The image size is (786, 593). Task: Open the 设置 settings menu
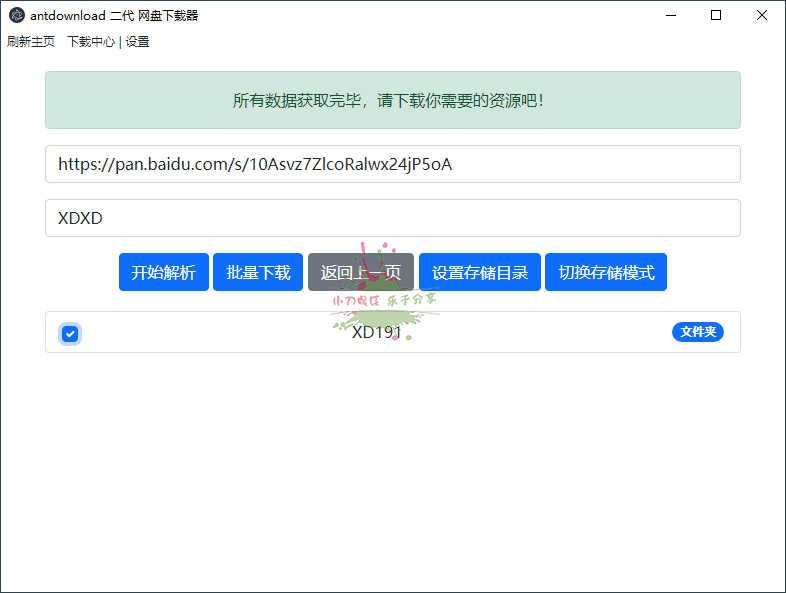(137, 42)
